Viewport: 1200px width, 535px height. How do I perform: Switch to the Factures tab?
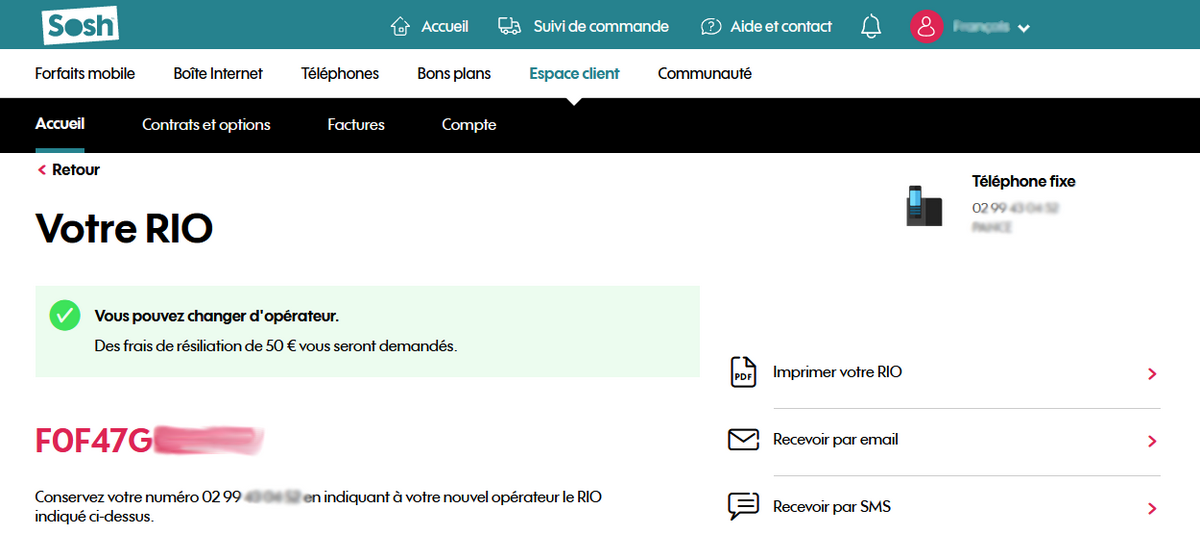pyautogui.click(x=356, y=125)
